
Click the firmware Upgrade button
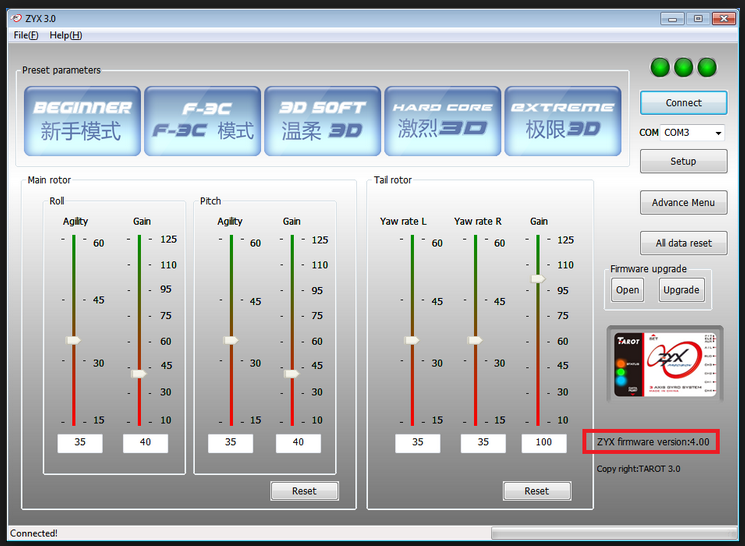(682, 290)
